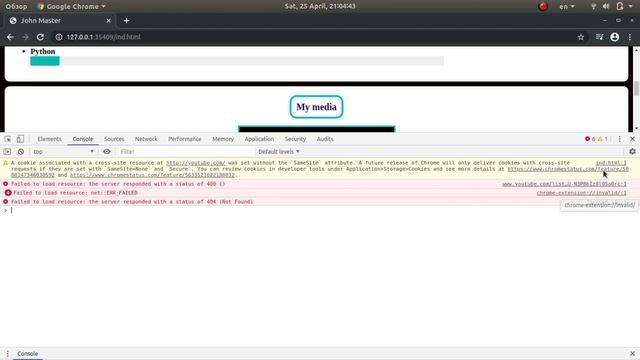Click the console Filter field
The height and width of the screenshot is (360, 640).
coord(186,151)
